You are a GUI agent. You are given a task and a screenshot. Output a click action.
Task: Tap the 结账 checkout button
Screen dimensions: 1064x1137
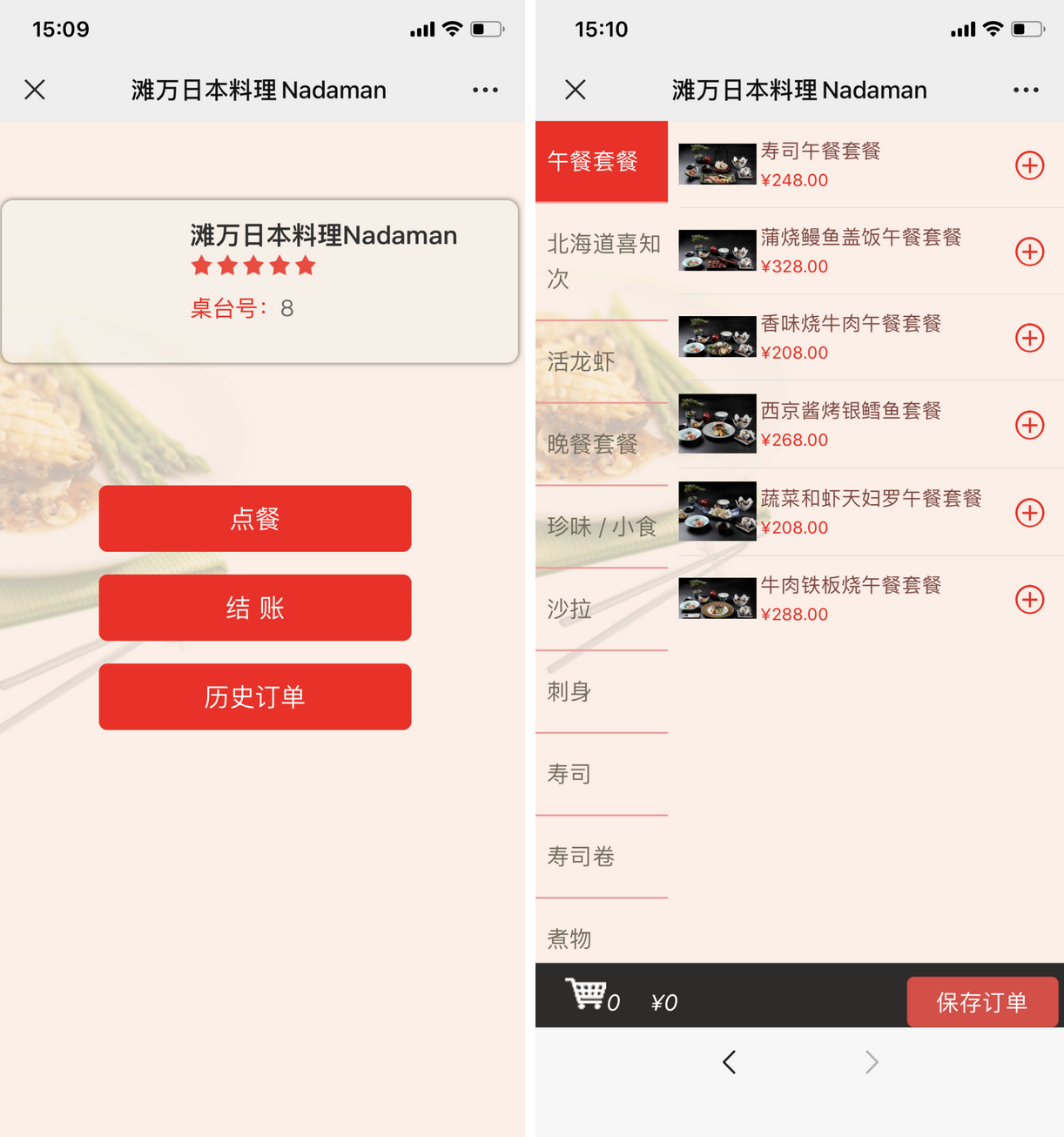(255, 608)
